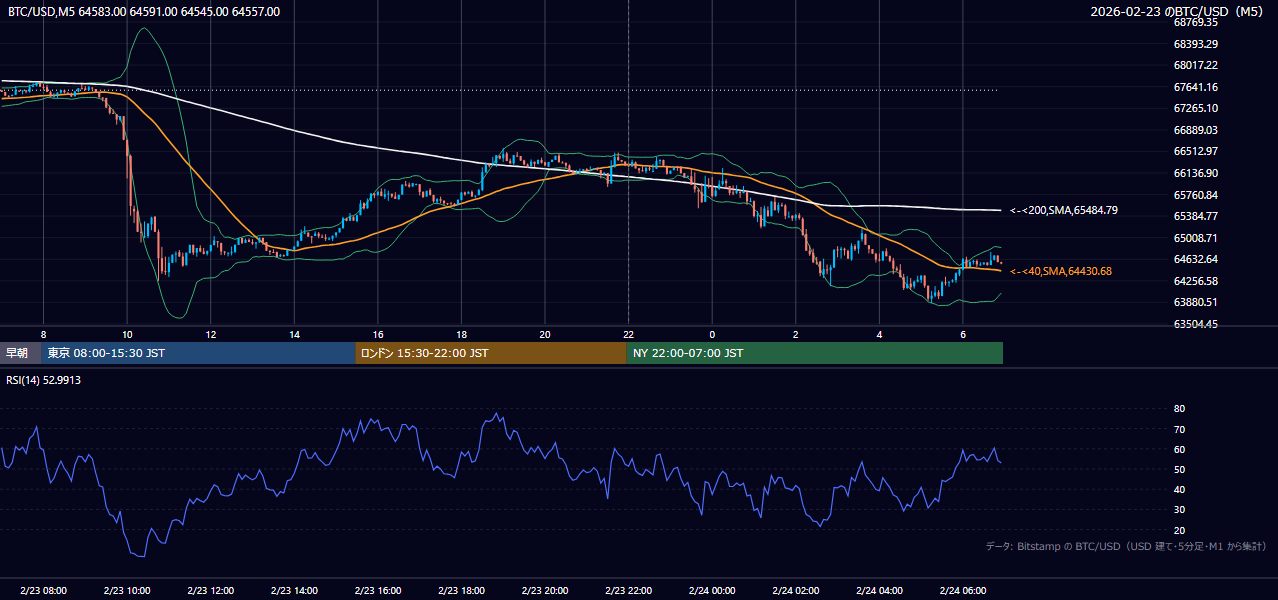
Task: Click the 67641.16 price axis label
Action: 1196,87
